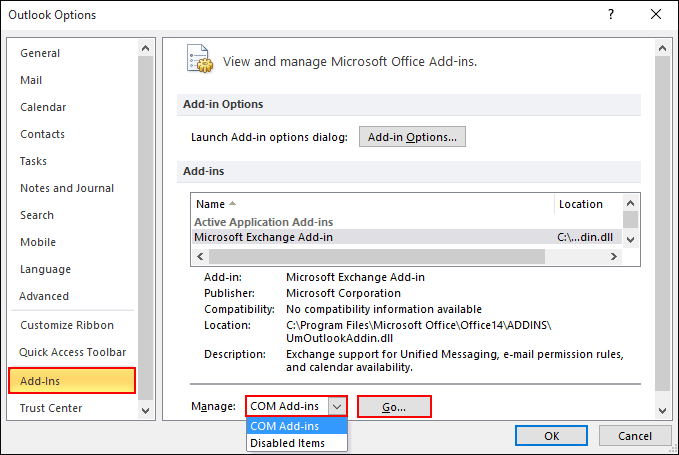Open the Manage combo box arrow

coord(337,407)
